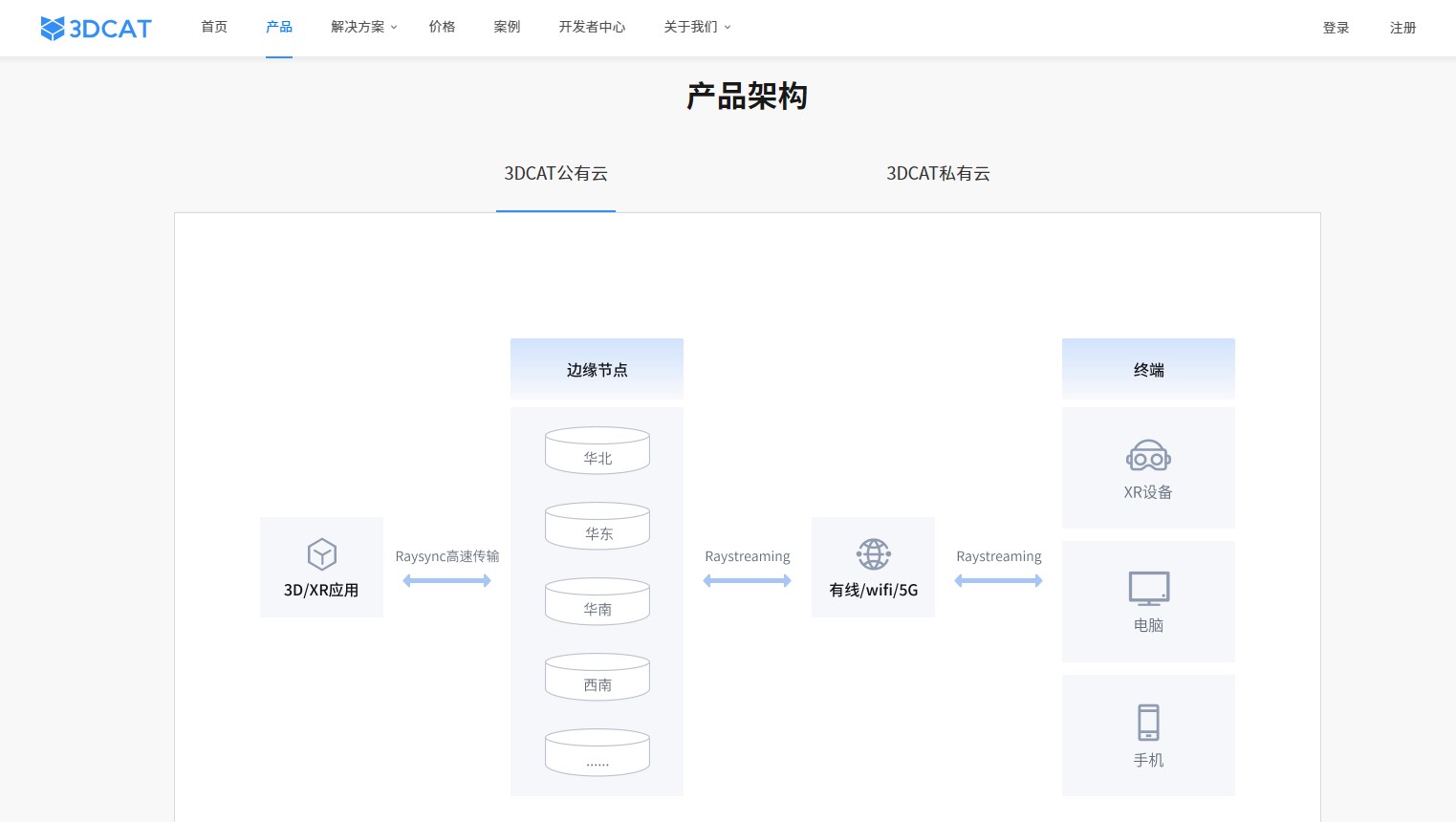This screenshot has height=822, width=1456.
Task: Click the 3D/XR应用 label
Action: [321, 591]
